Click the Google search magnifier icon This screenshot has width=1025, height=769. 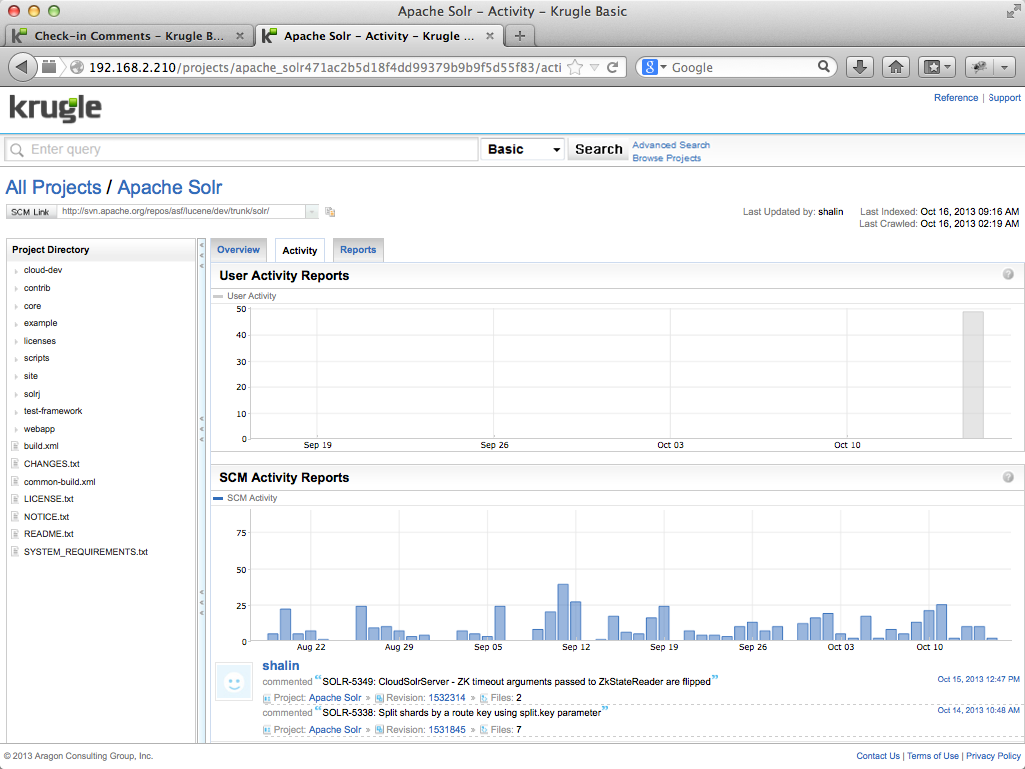[x=824, y=66]
